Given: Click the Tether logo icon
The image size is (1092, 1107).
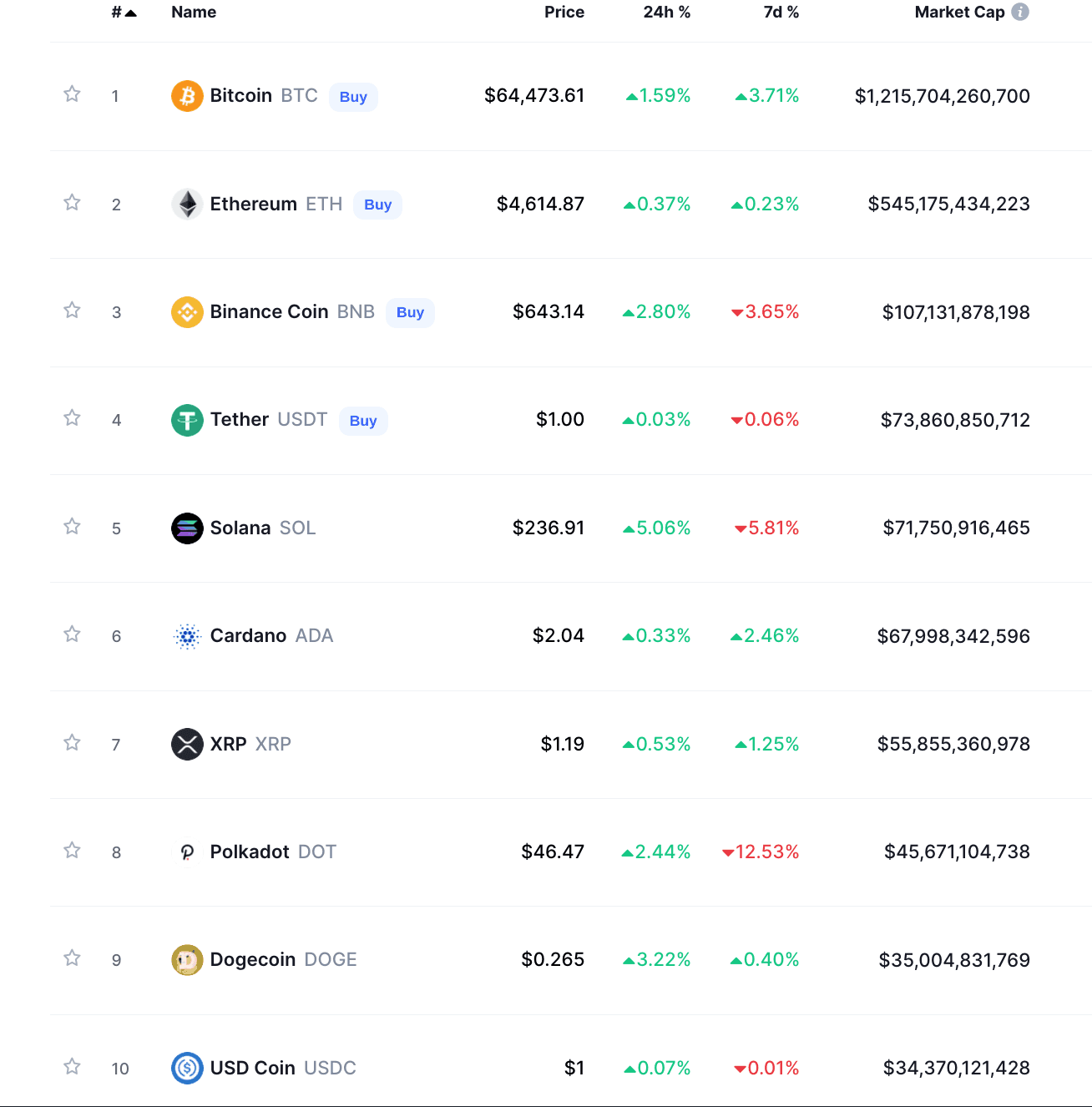Looking at the screenshot, I should [187, 420].
